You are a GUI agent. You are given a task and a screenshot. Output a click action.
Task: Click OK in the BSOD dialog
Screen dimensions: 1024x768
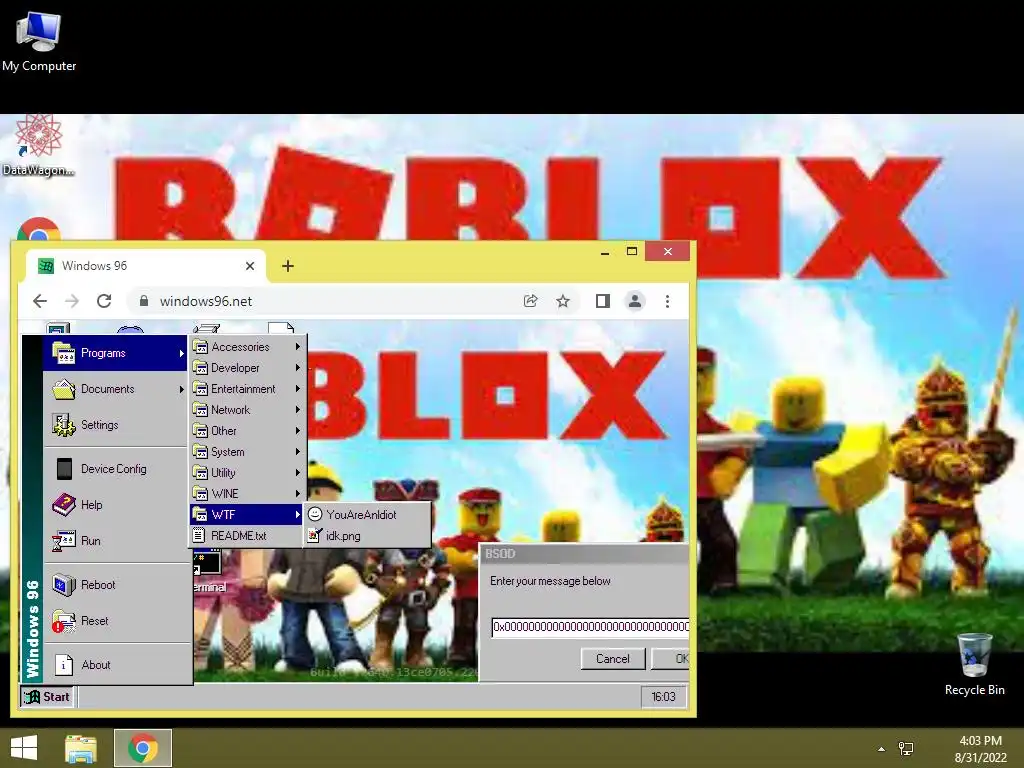[671, 658]
